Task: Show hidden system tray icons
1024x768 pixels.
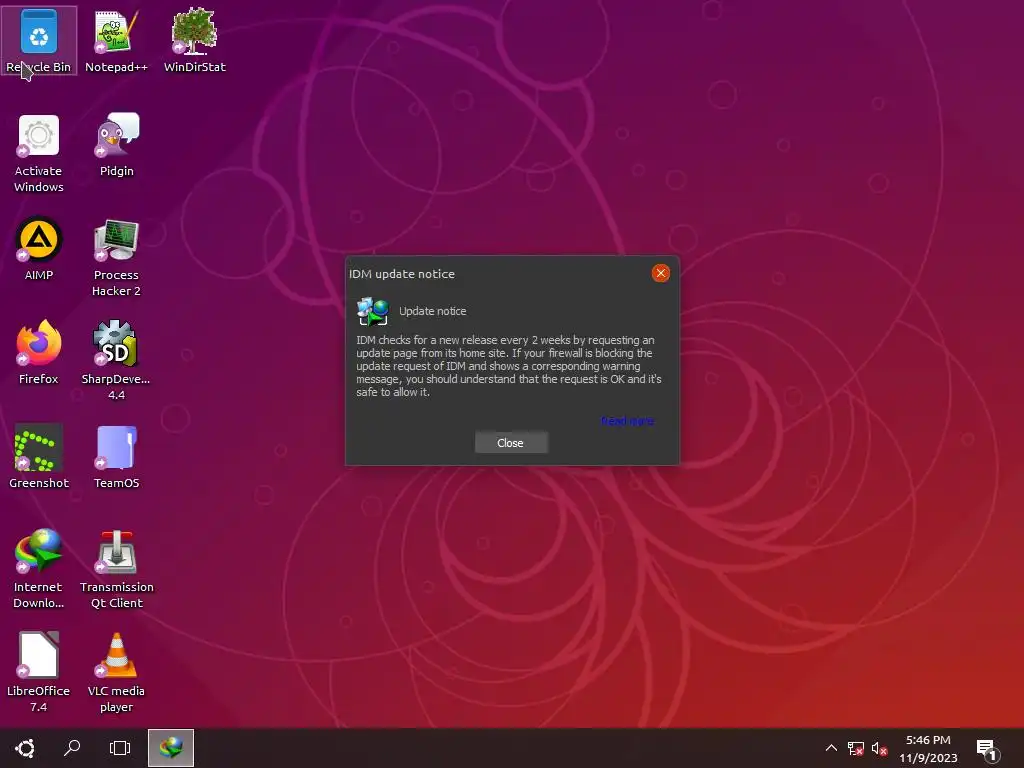Action: pos(831,748)
